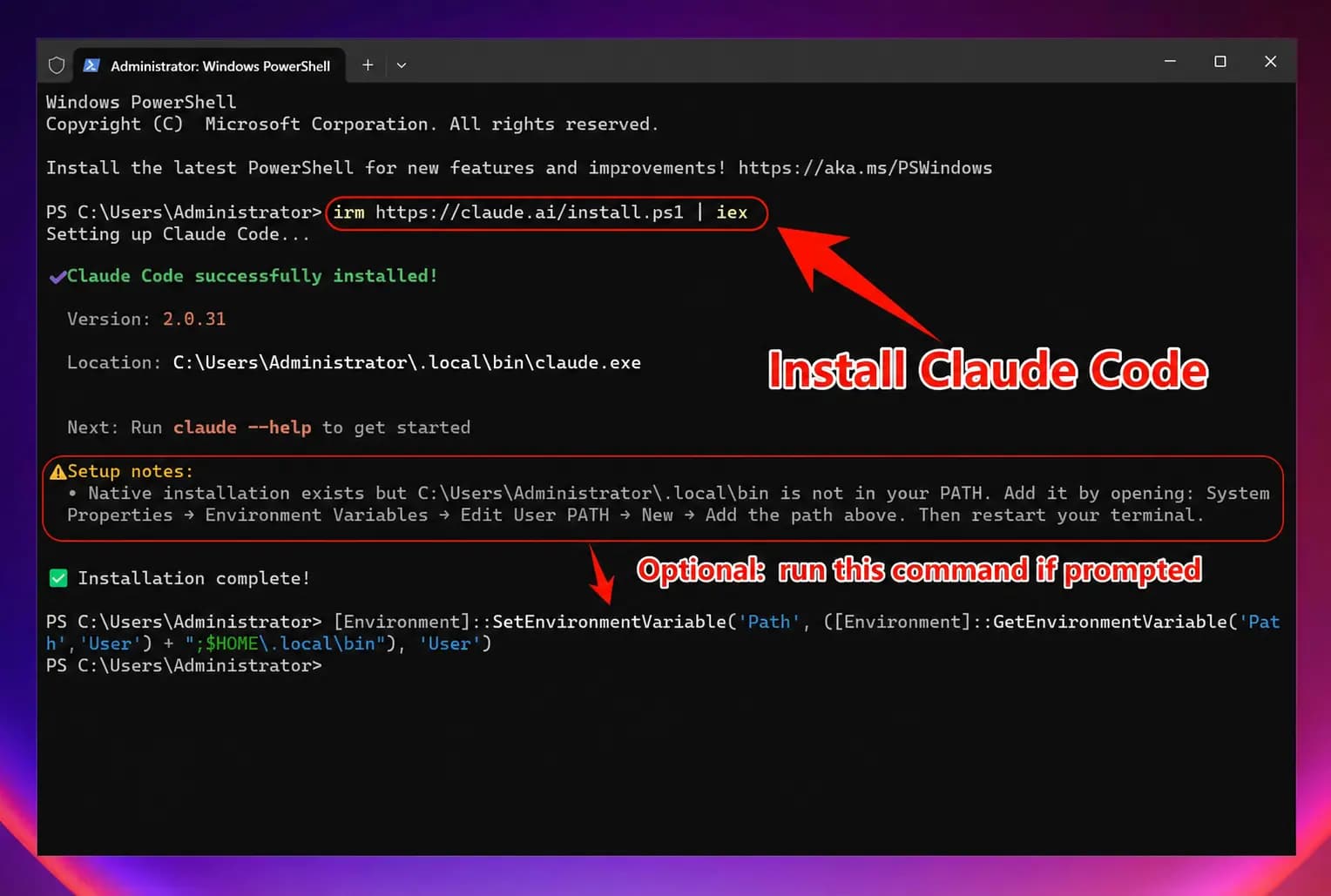Click the PowerShell icon on the tab
1331x896 pixels.
coord(91,65)
